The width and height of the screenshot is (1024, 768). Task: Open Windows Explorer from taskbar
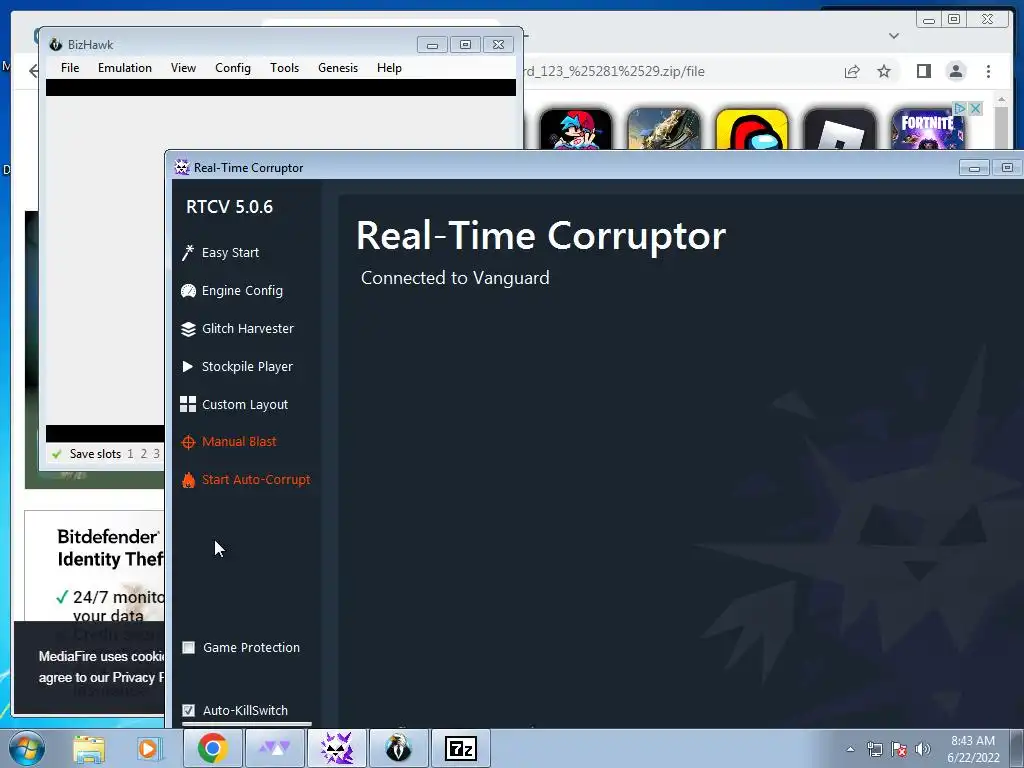pos(89,749)
